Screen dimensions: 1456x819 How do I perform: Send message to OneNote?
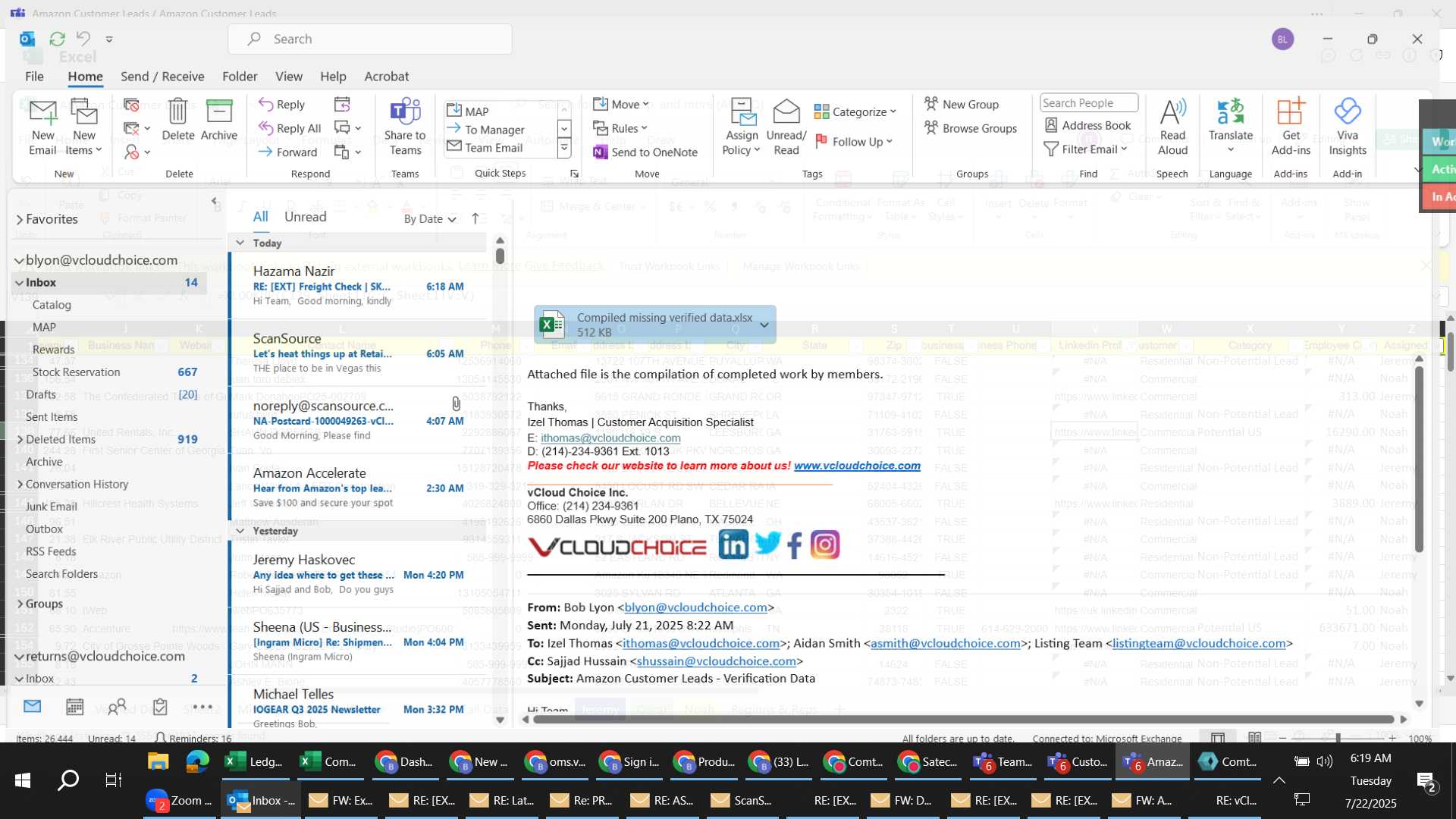coord(645,152)
